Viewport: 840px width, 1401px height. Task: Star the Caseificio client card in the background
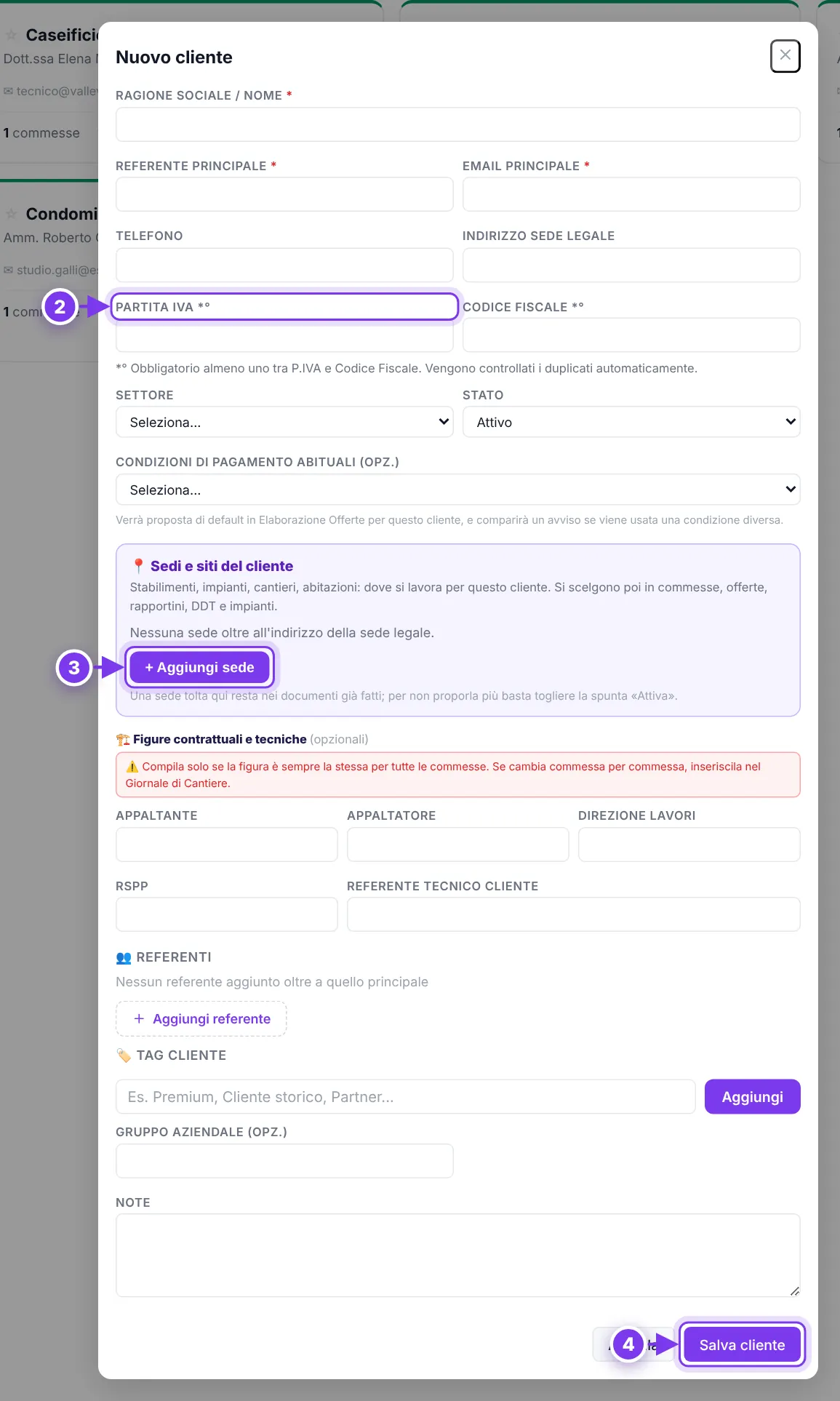(12, 35)
